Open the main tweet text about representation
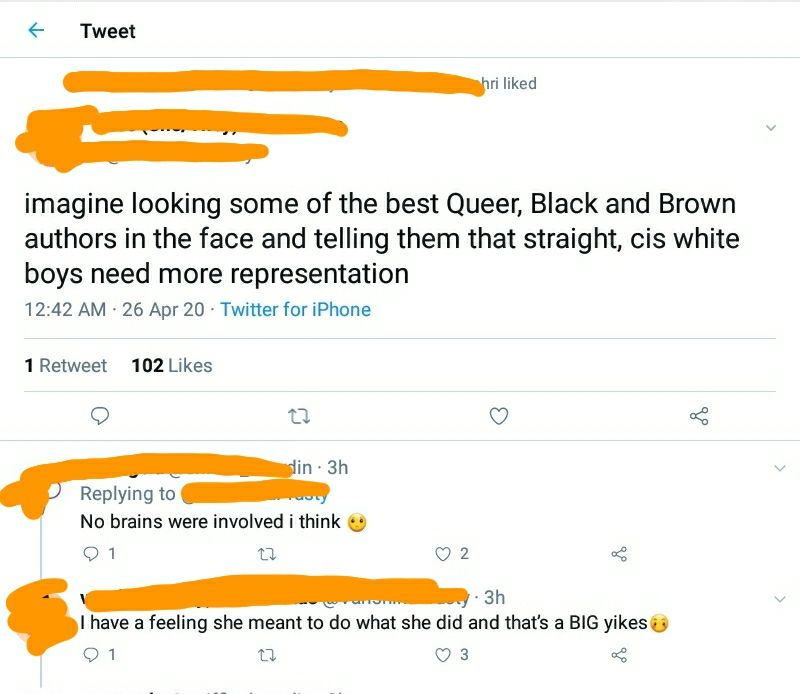 pyautogui.click(x=382, y=238)
